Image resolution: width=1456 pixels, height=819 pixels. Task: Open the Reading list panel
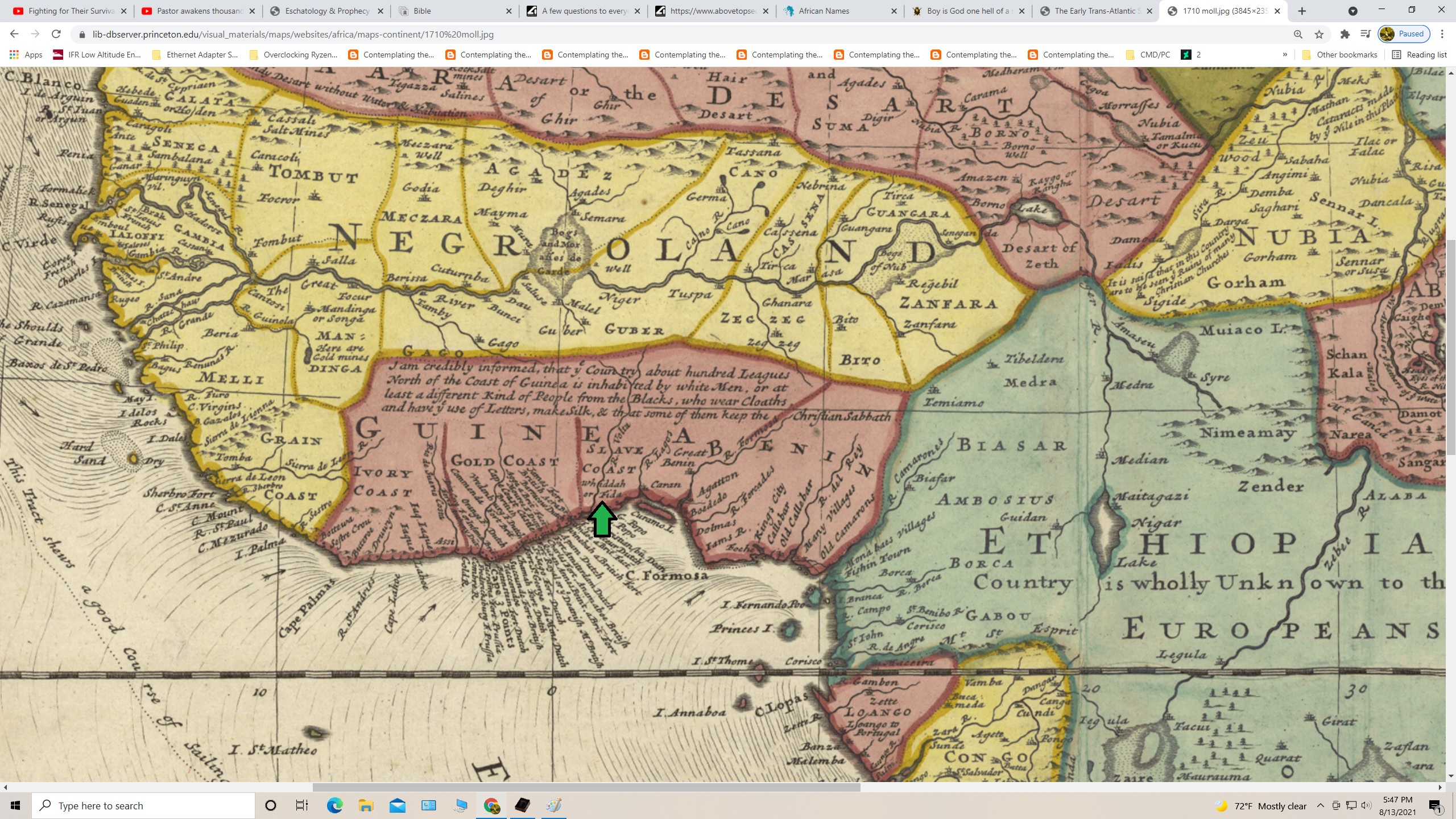pos(1419,55)
